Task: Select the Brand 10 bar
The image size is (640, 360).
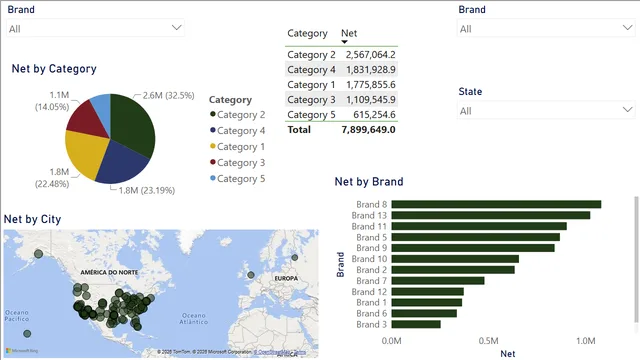Action: pyautogui.click(x=455, y=259)
